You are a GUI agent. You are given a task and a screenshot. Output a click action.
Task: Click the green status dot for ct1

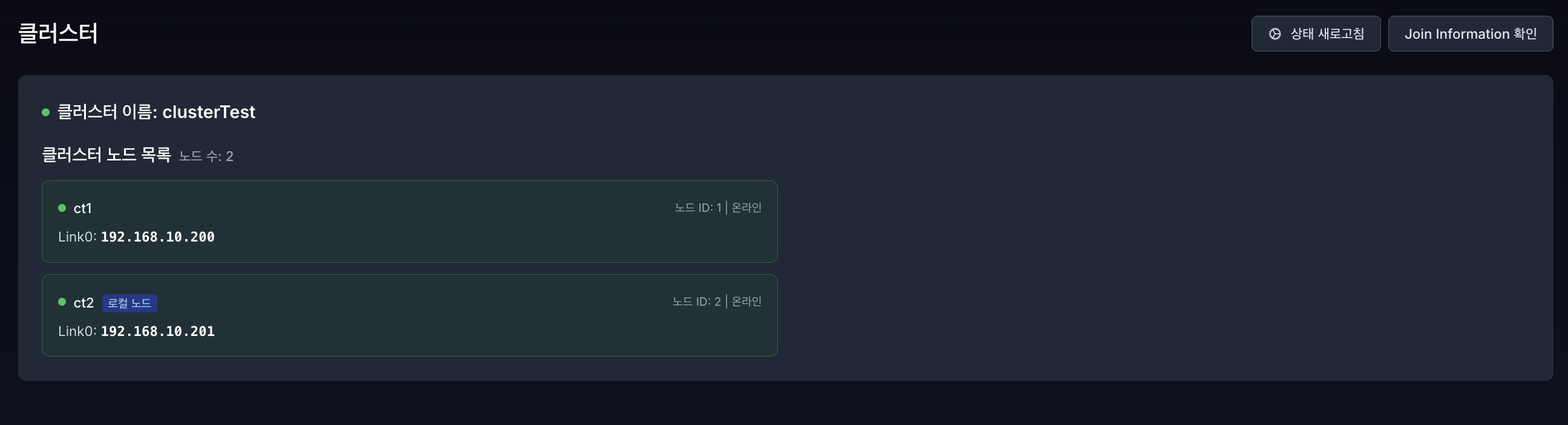click(x=62, y=208)
